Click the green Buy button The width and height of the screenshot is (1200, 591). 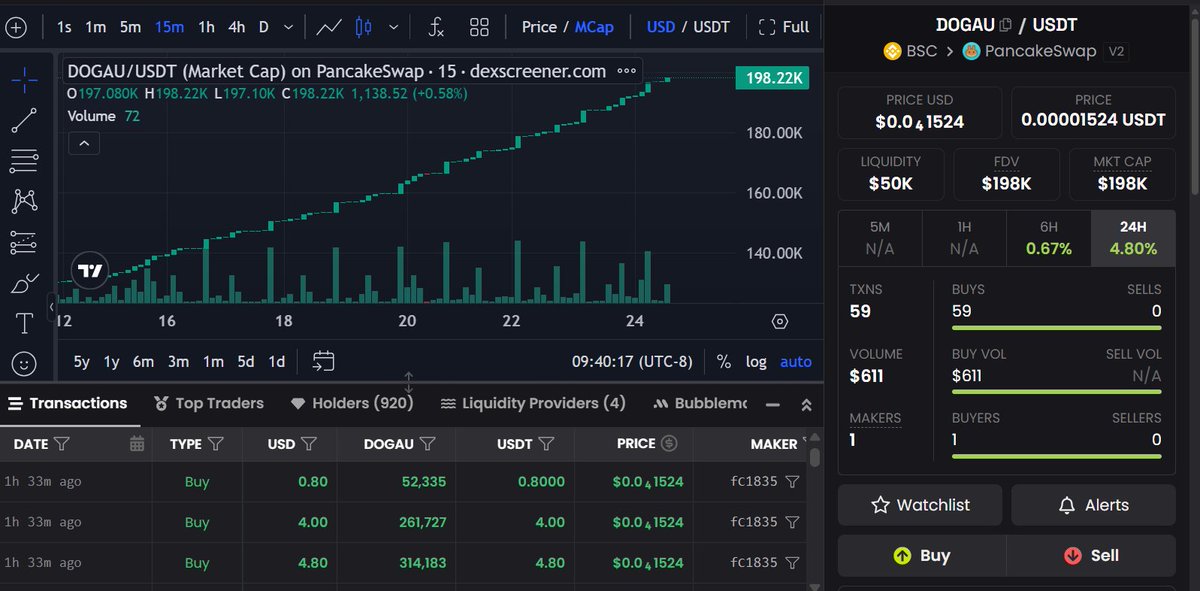click(x=922, y=555)
